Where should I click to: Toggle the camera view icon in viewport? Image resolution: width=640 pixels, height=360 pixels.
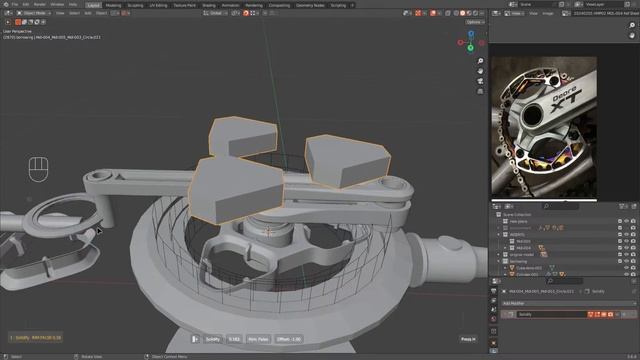click(480, 81)
